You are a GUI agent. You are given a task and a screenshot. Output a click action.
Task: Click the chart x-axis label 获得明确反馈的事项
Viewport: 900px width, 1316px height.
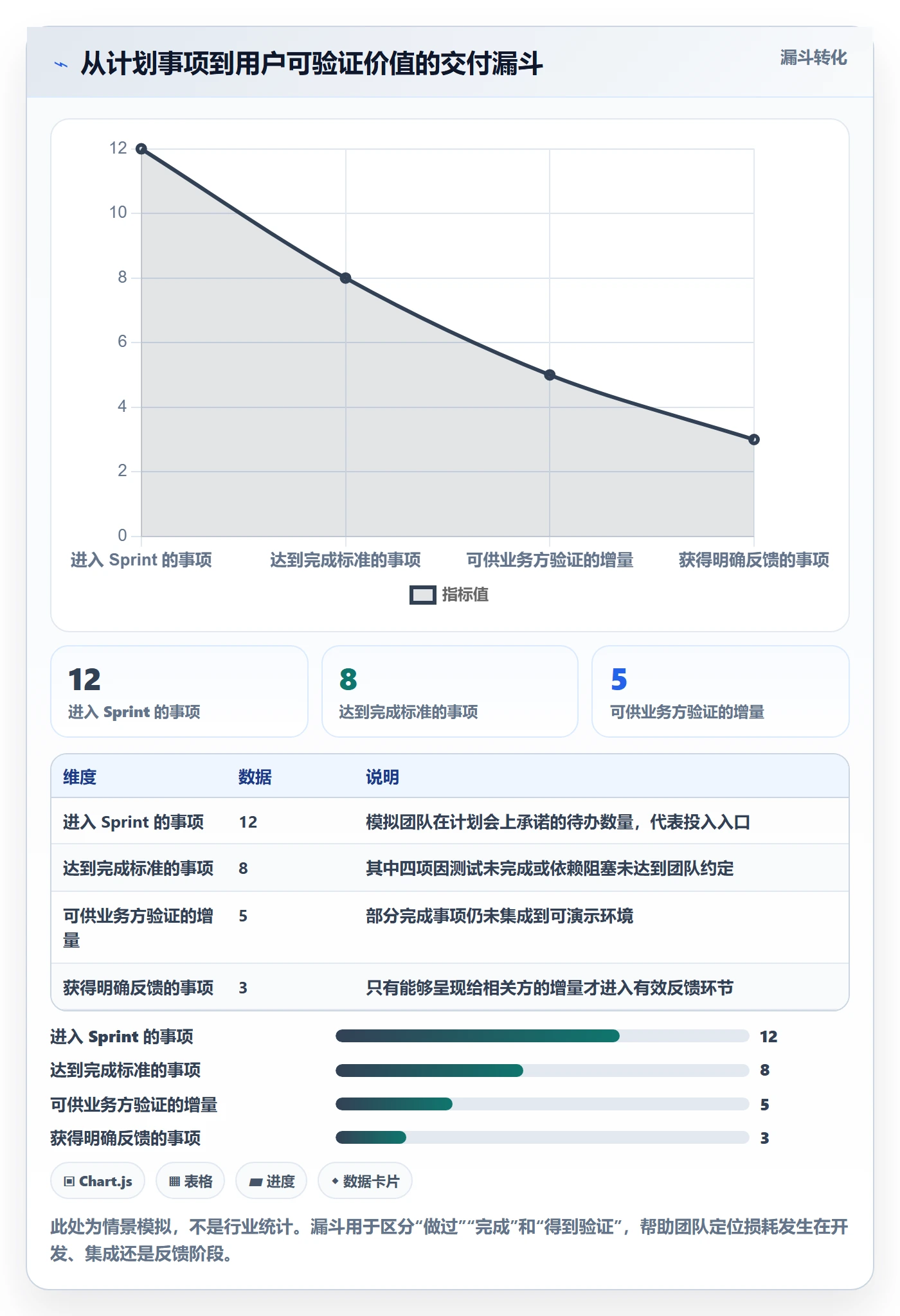[754, 560]
